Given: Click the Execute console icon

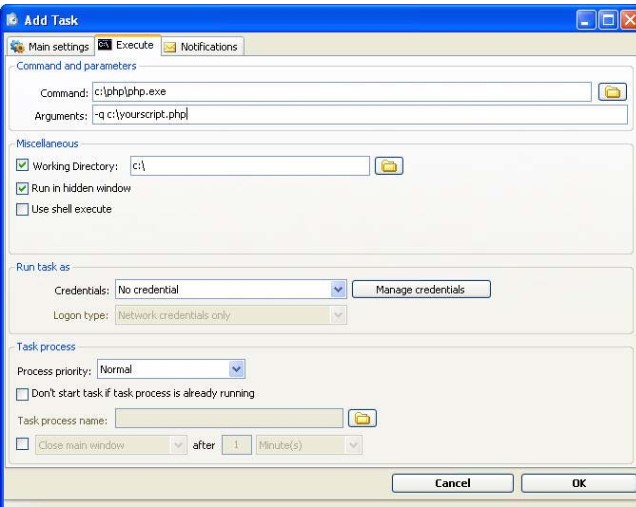Looking at the screenshot, I should (105, 45).
